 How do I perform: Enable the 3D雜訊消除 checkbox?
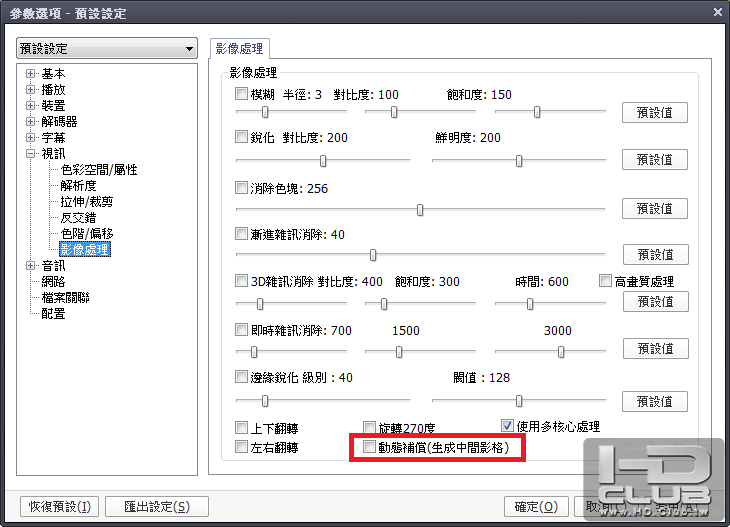pos(241,281)
